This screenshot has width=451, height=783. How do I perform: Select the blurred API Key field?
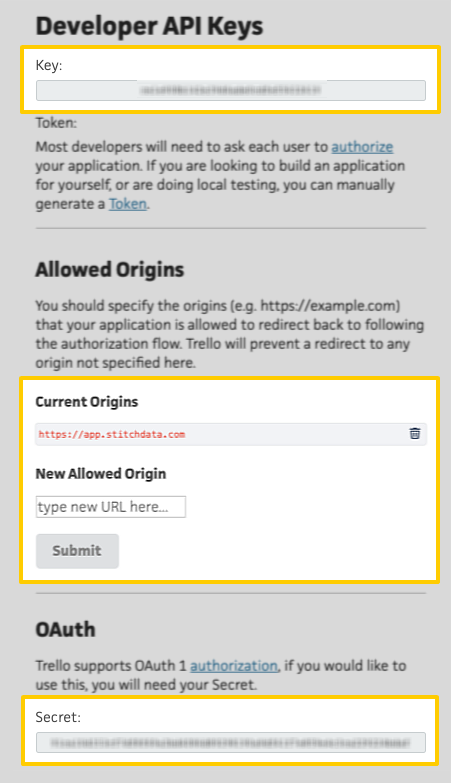[231, 90]
